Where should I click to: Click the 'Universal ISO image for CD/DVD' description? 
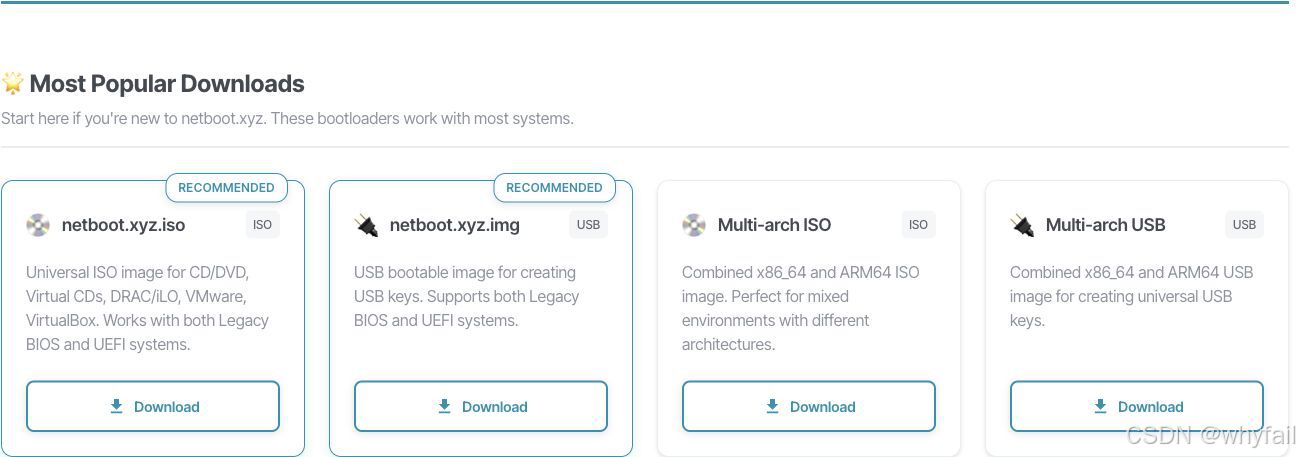coord(147,308)
